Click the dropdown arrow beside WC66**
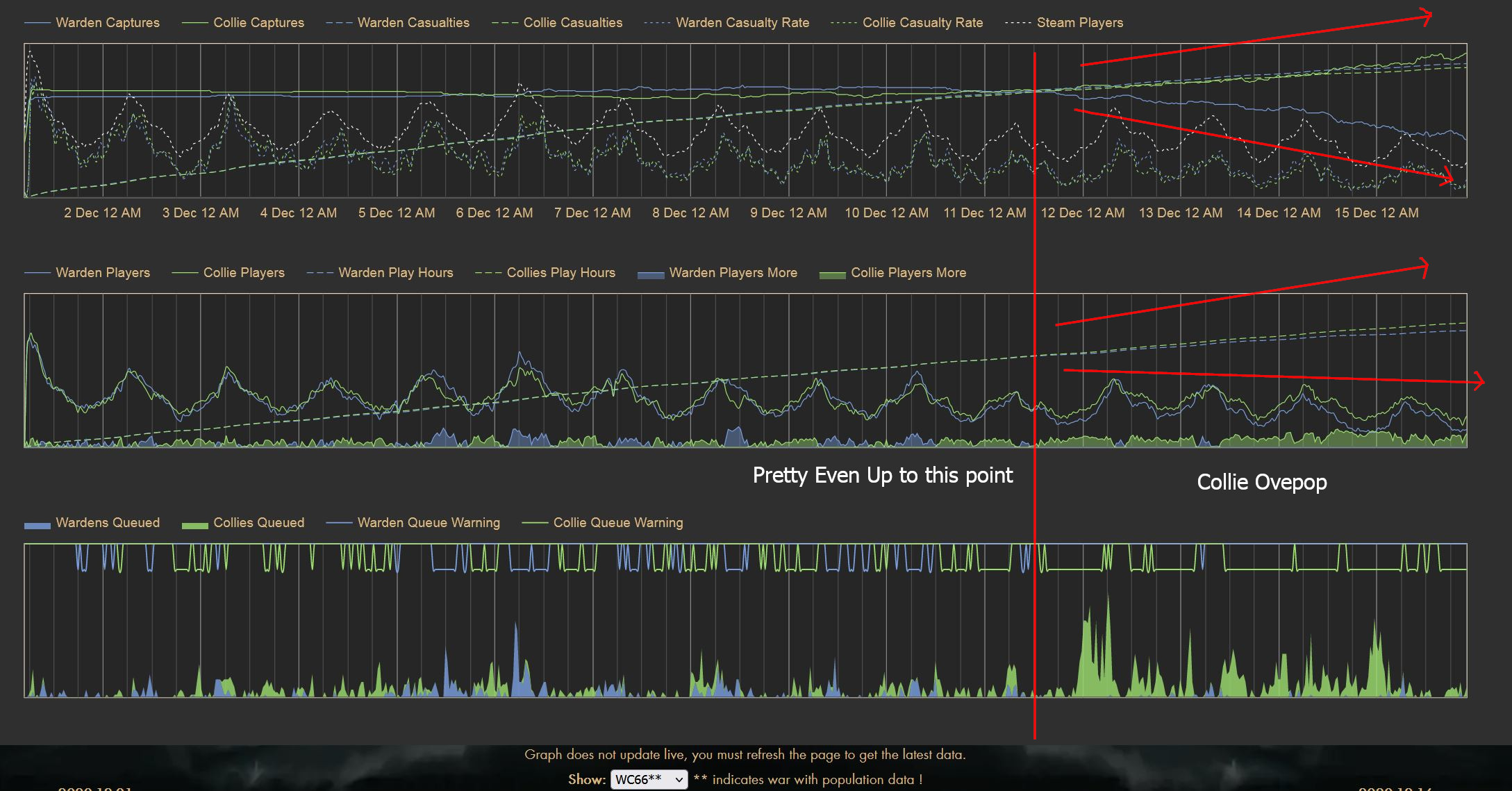Image resolution: width=1512 pixels, height=791 pixels. click(x=679, y=780)
